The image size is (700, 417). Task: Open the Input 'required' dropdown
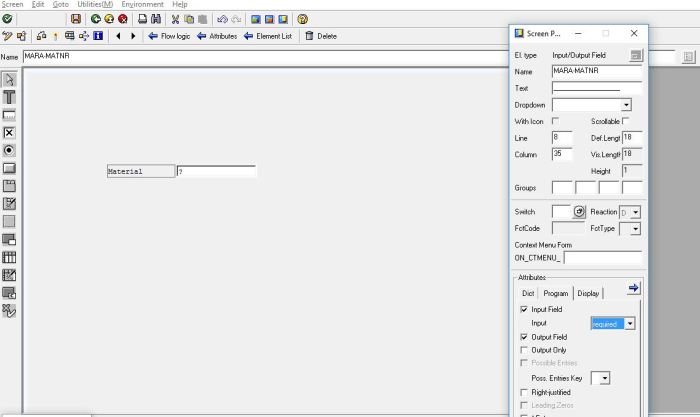click(629, 324)
